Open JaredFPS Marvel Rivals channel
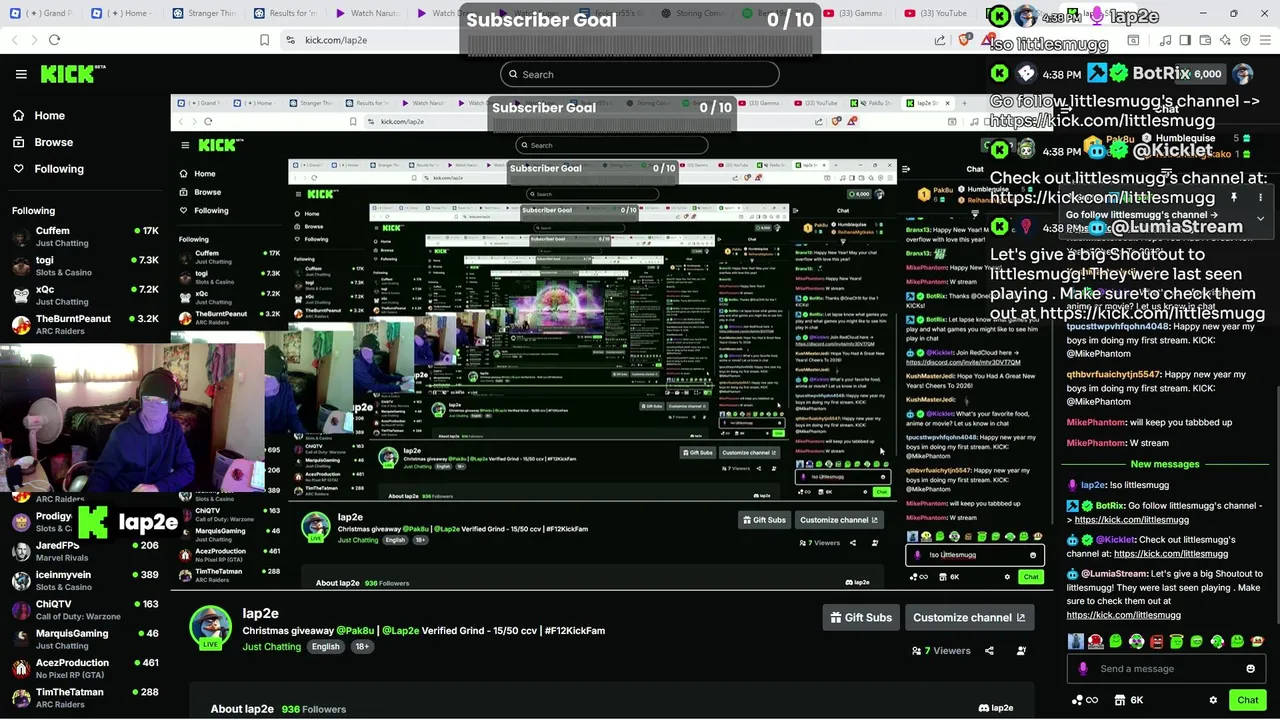This screenshot has width=1280, height=720. pyautogui.click(x=85, y=551)
